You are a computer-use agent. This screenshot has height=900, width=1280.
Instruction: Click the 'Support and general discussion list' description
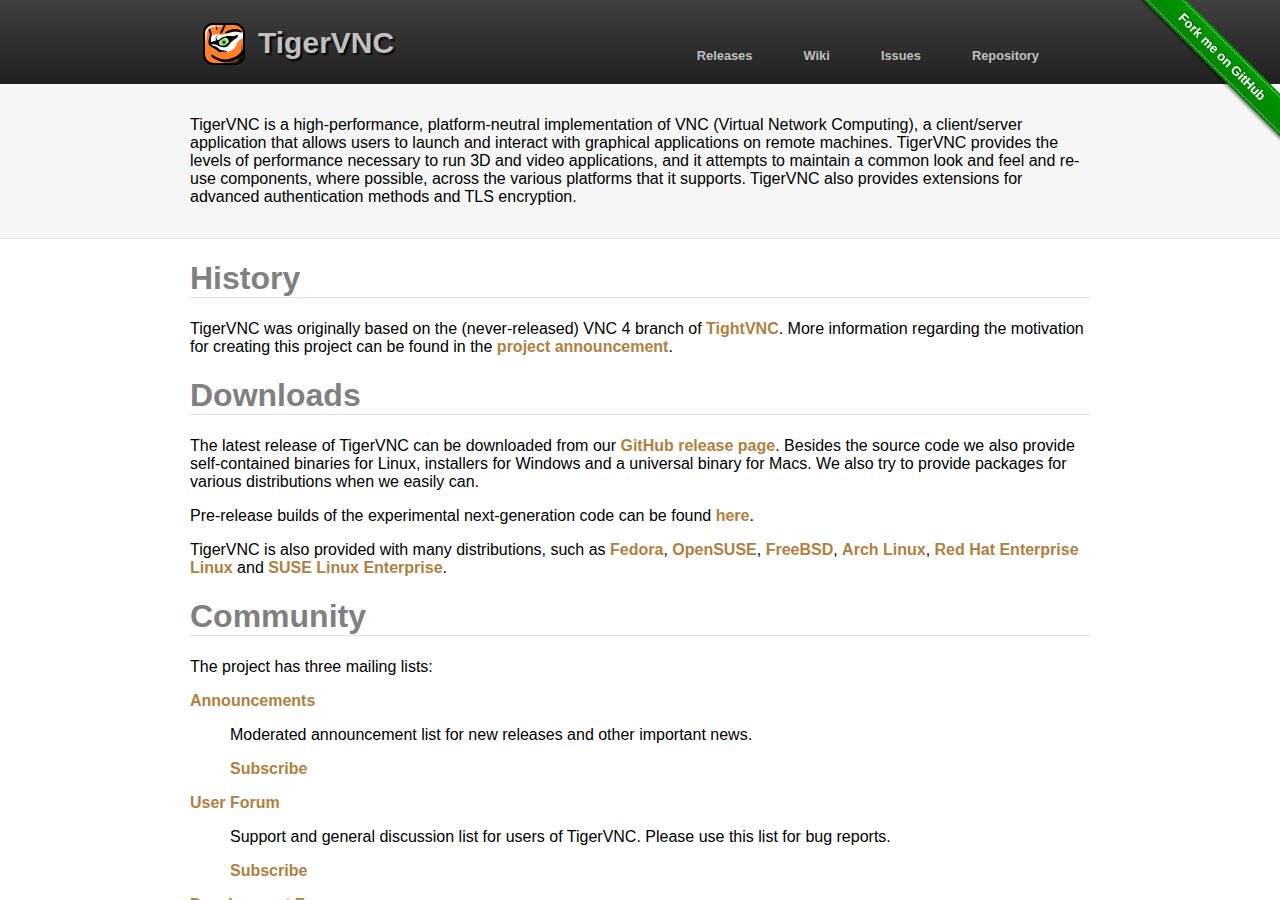(x=560, y=836)
